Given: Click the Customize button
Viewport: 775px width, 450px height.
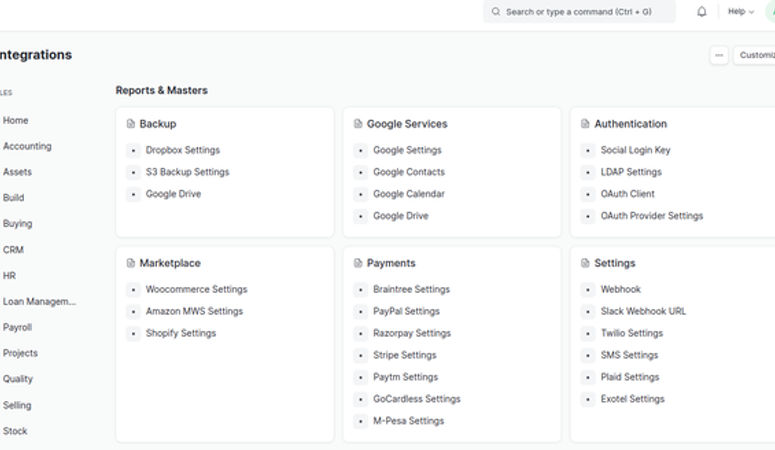Looking at the screenshot, I should coord(757,56).
